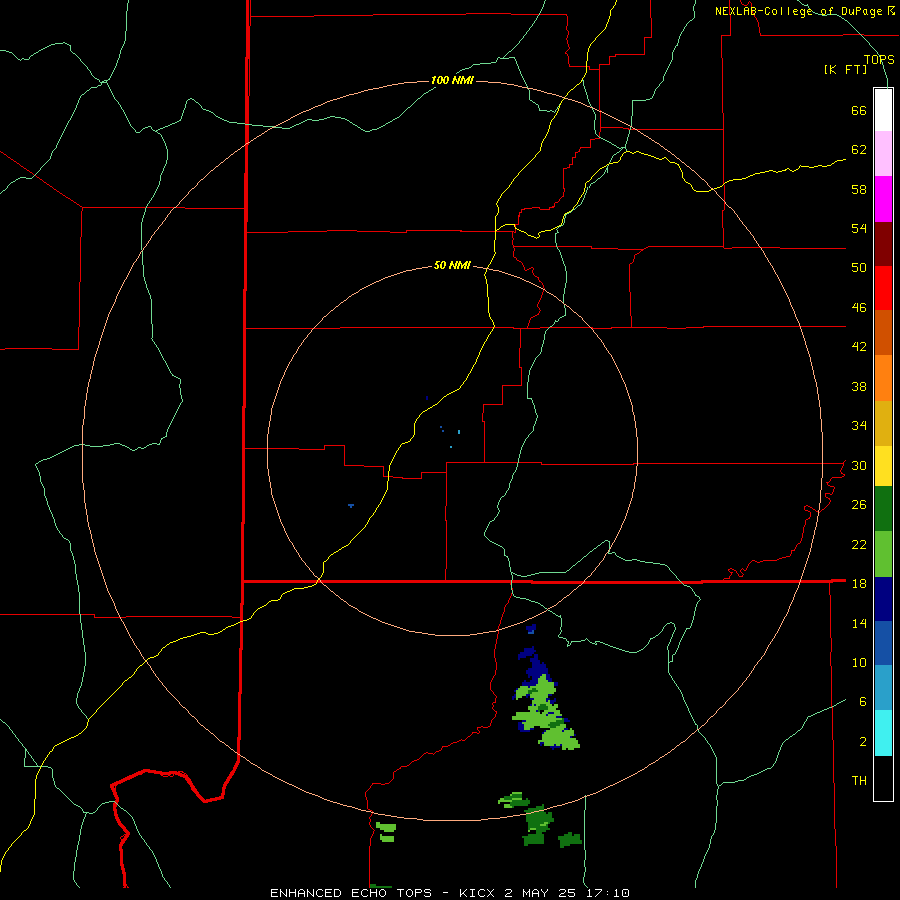Click the dark green legend band

tap(883, 509)
